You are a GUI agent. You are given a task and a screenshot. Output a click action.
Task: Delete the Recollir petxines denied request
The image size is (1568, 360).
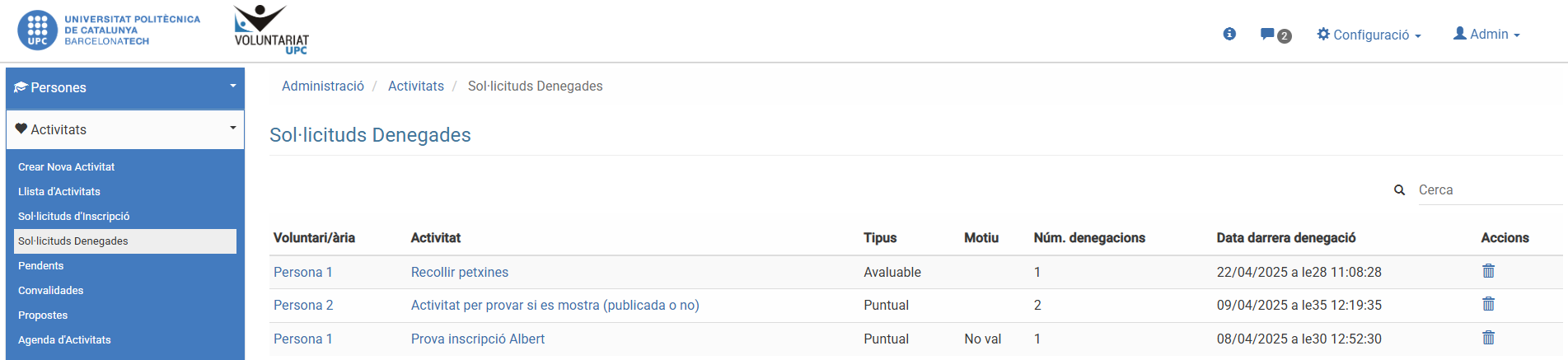coord(1488,271)
